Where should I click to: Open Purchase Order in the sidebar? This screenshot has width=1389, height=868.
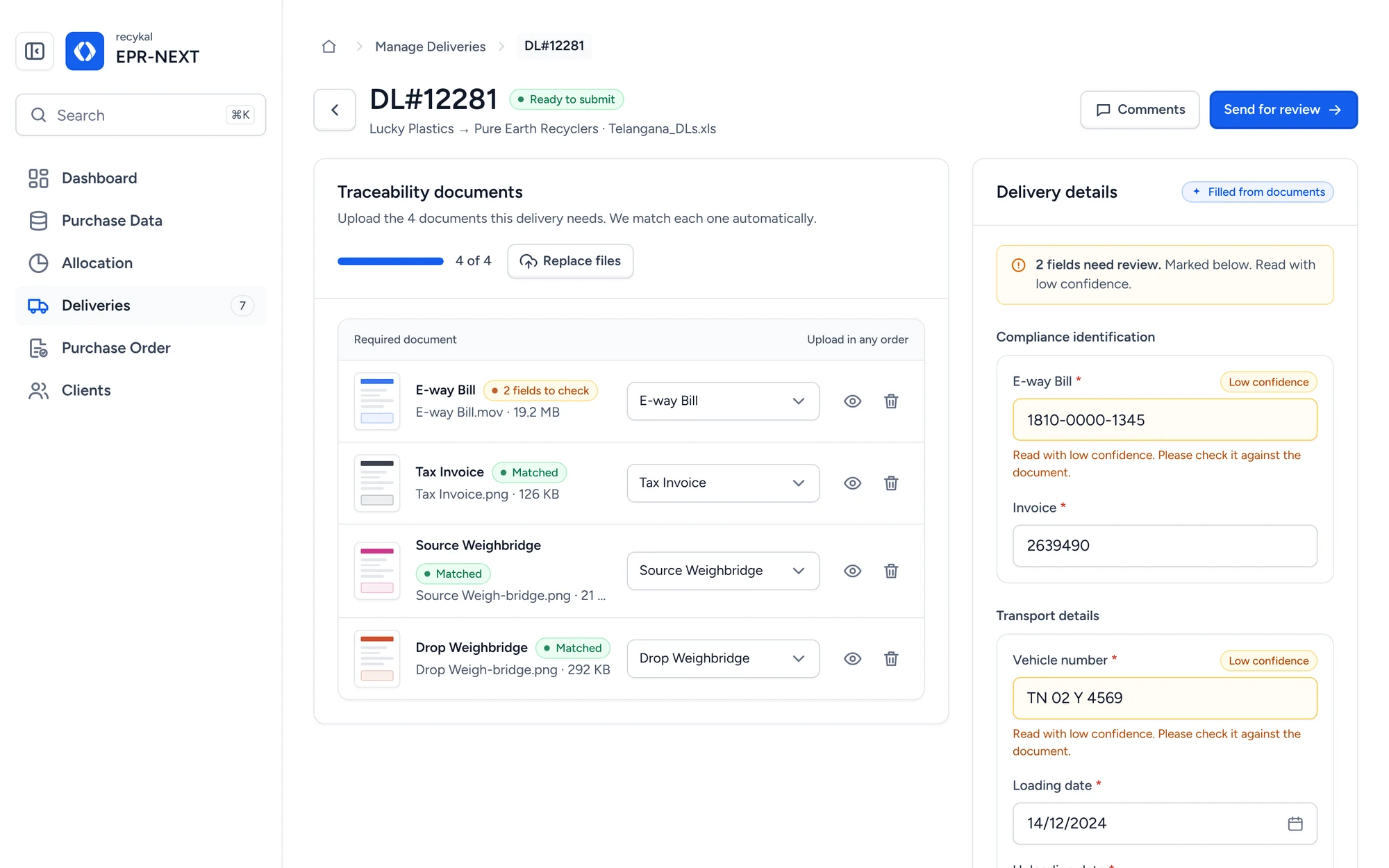pos(141,348)
